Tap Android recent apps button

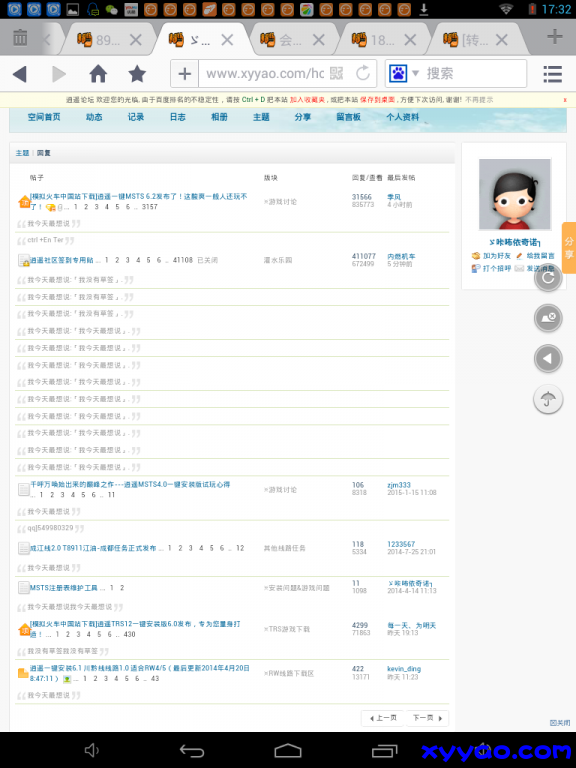tap(384, 750)
